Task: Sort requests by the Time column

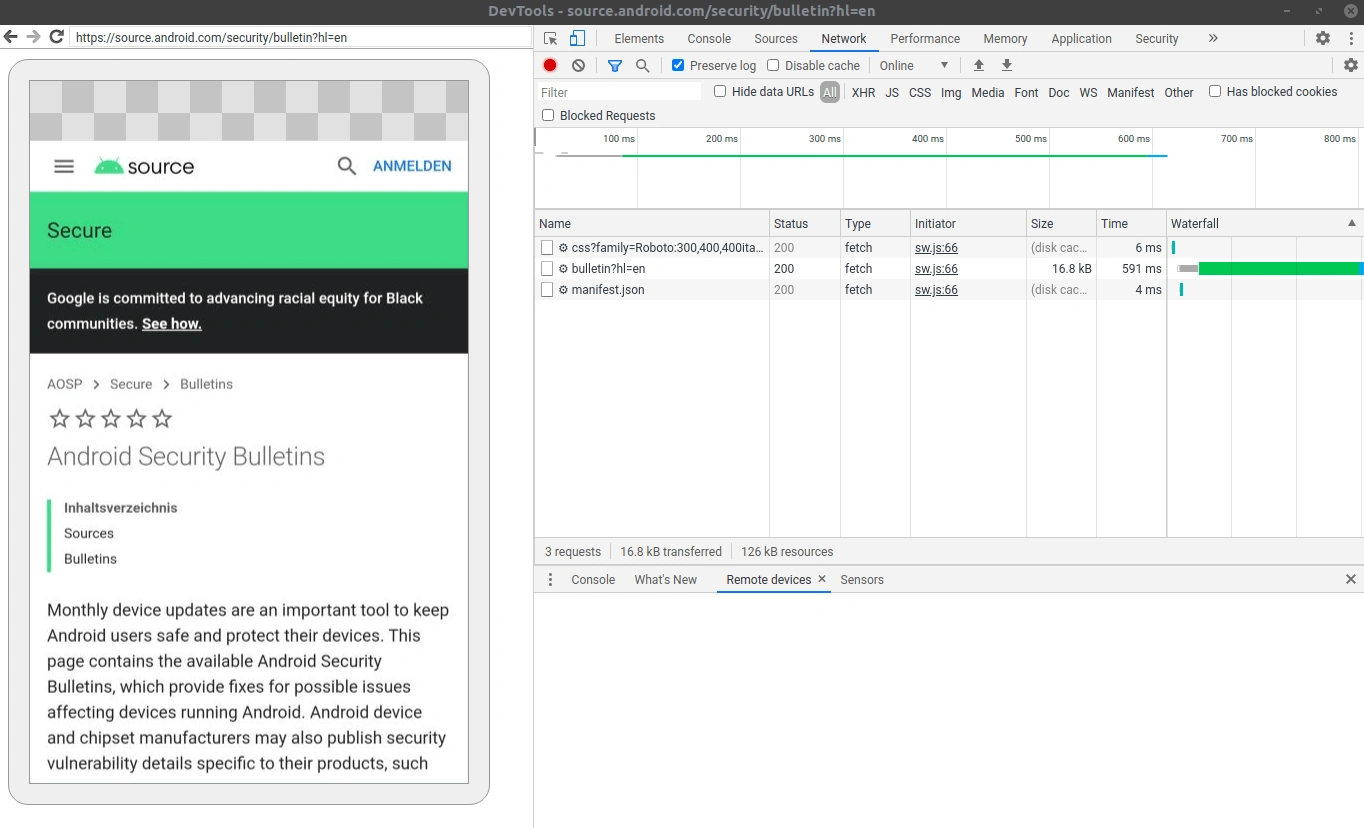Action: (1131, 224)
